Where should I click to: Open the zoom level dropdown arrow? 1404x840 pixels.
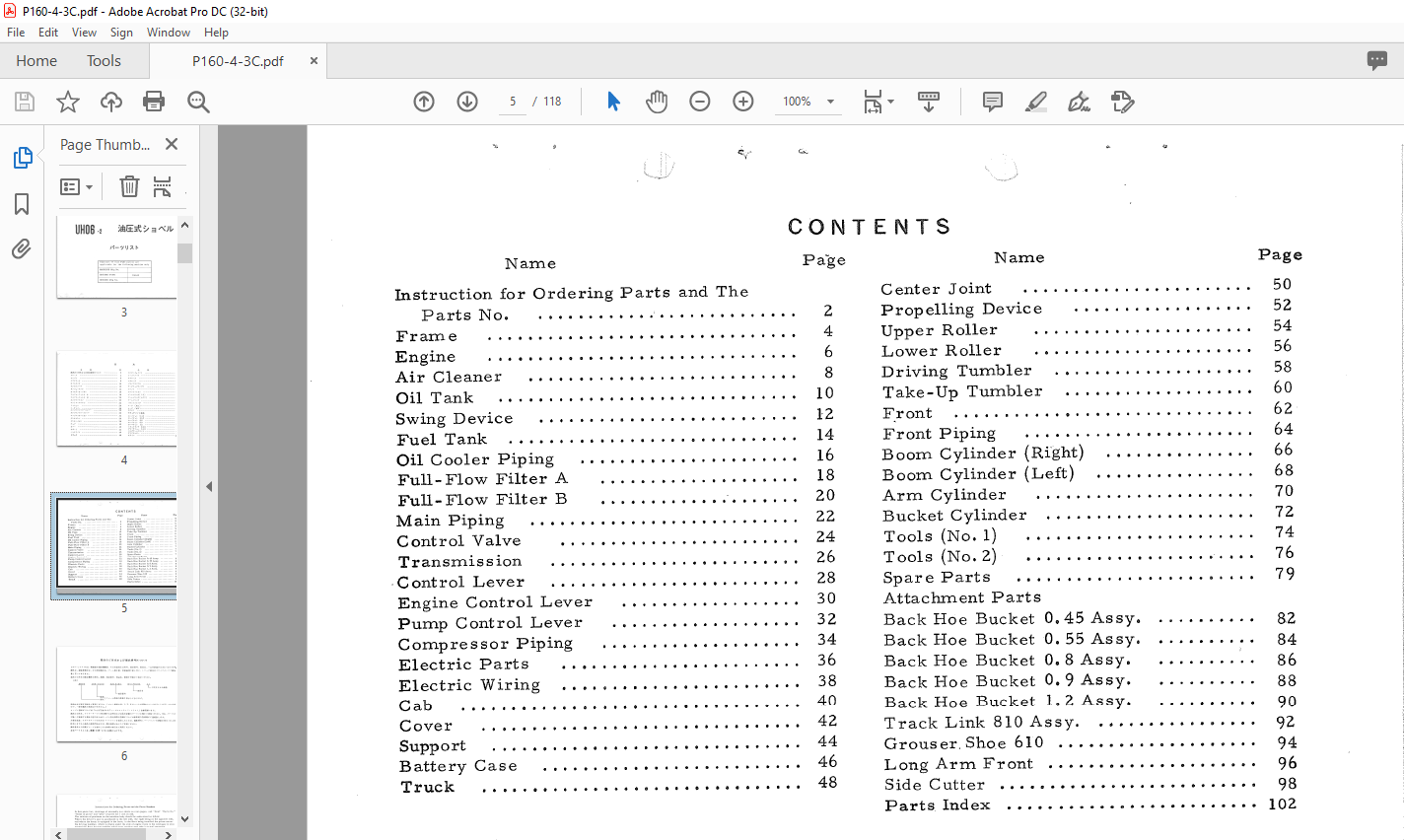pos(830,102)
